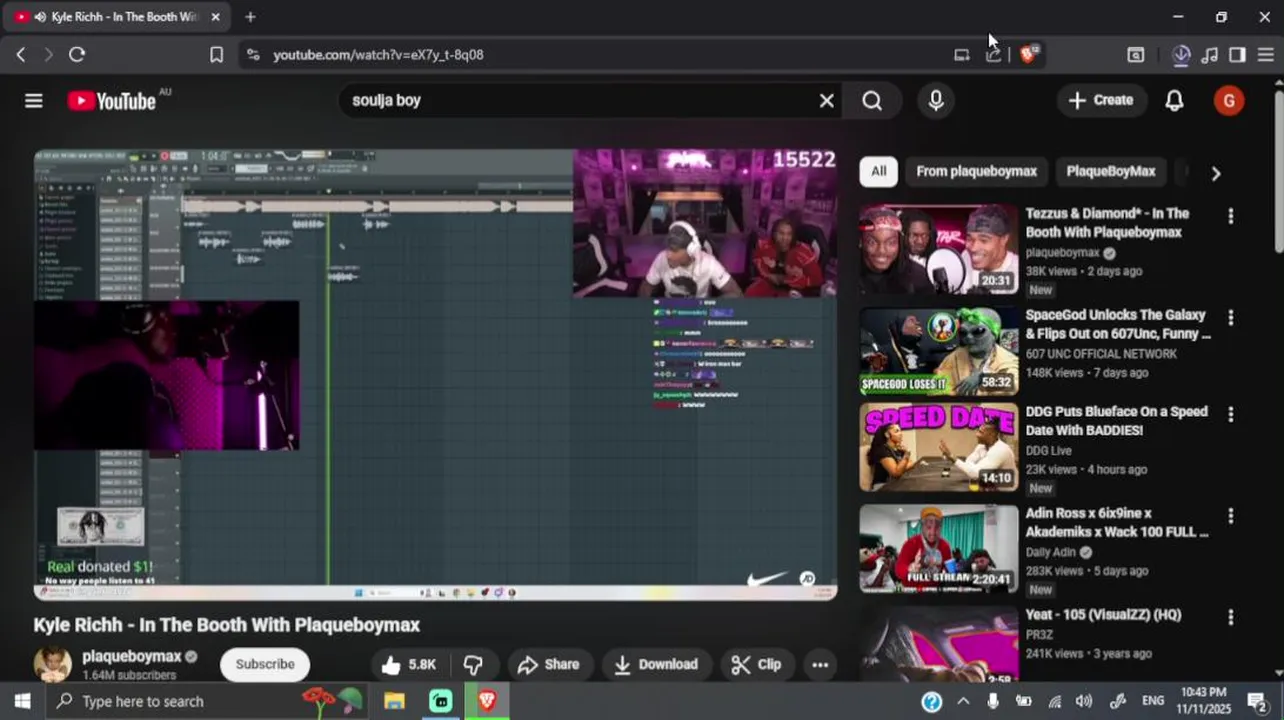This screenshot has width=1284, height=720.
Task: Run search with the magnifier button
Action: [x=872, y=100]
